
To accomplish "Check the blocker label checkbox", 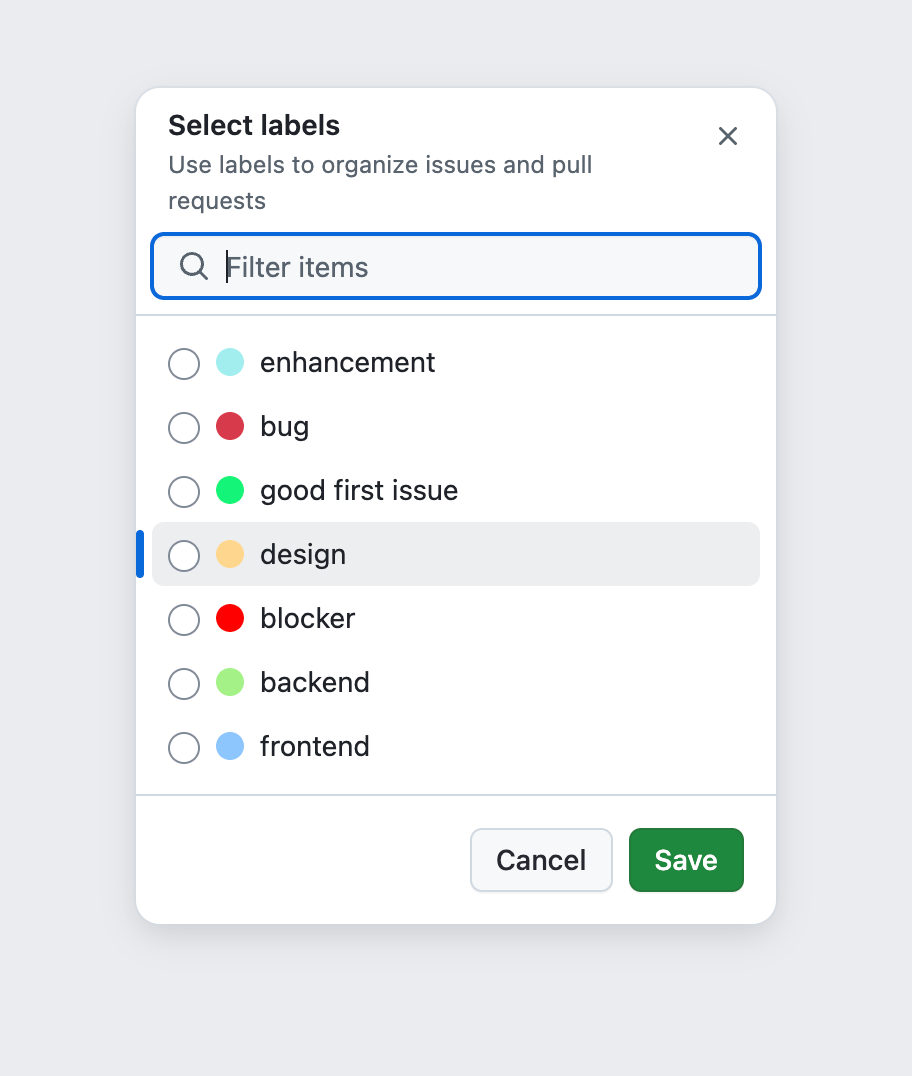I will 184,620.
